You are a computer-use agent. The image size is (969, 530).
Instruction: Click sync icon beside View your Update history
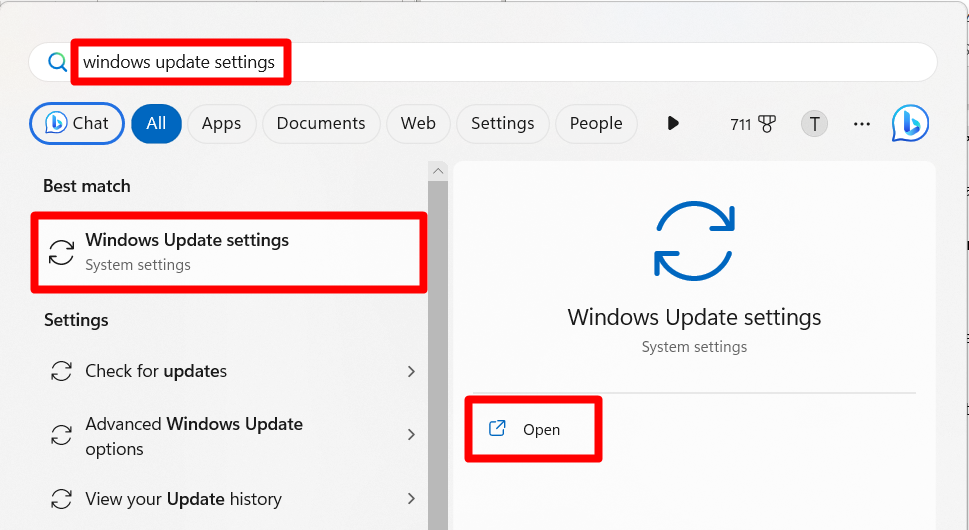61,498
